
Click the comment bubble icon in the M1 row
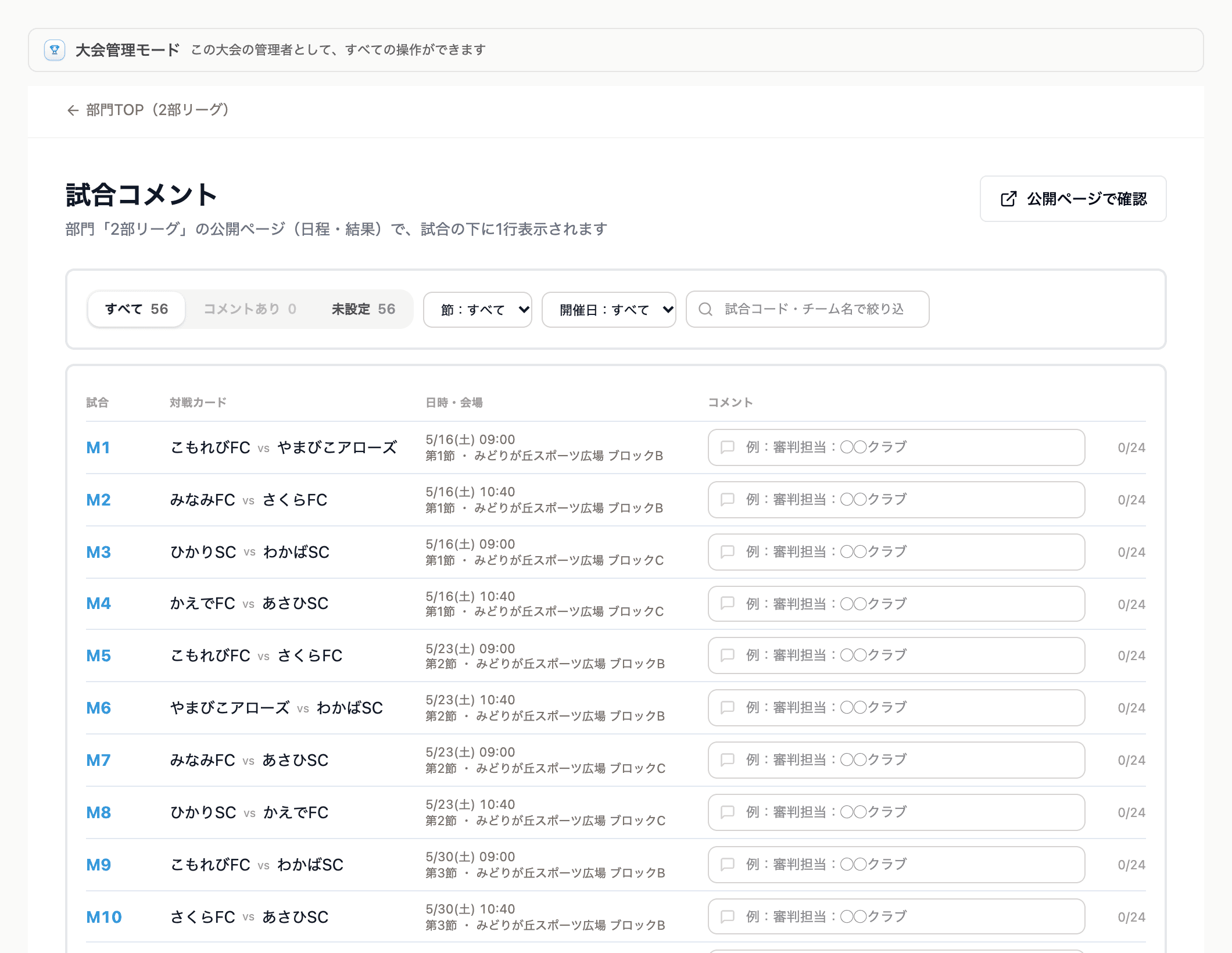coord(727,447)
